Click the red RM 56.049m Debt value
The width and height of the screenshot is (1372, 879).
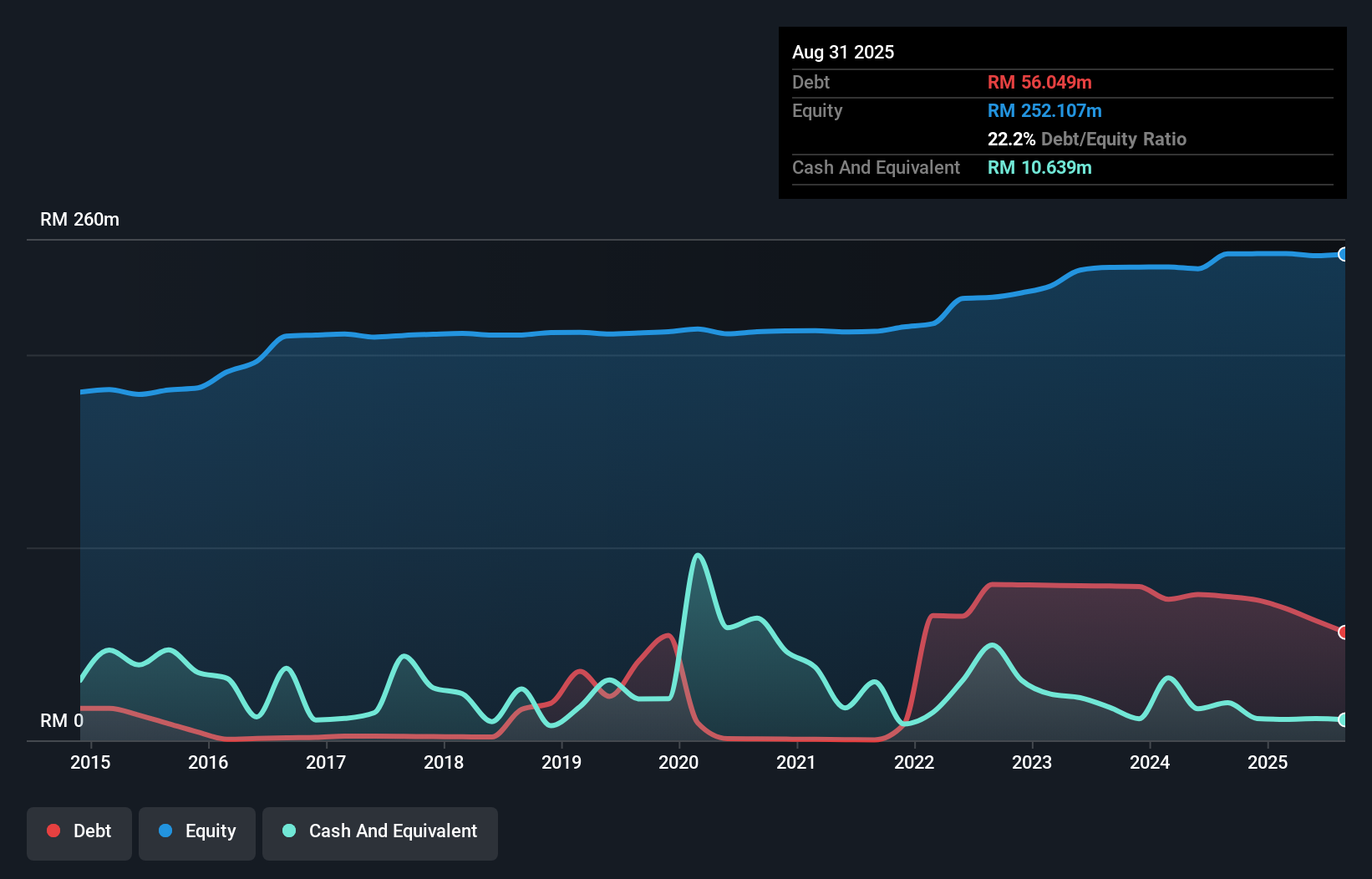[1039, 82]
